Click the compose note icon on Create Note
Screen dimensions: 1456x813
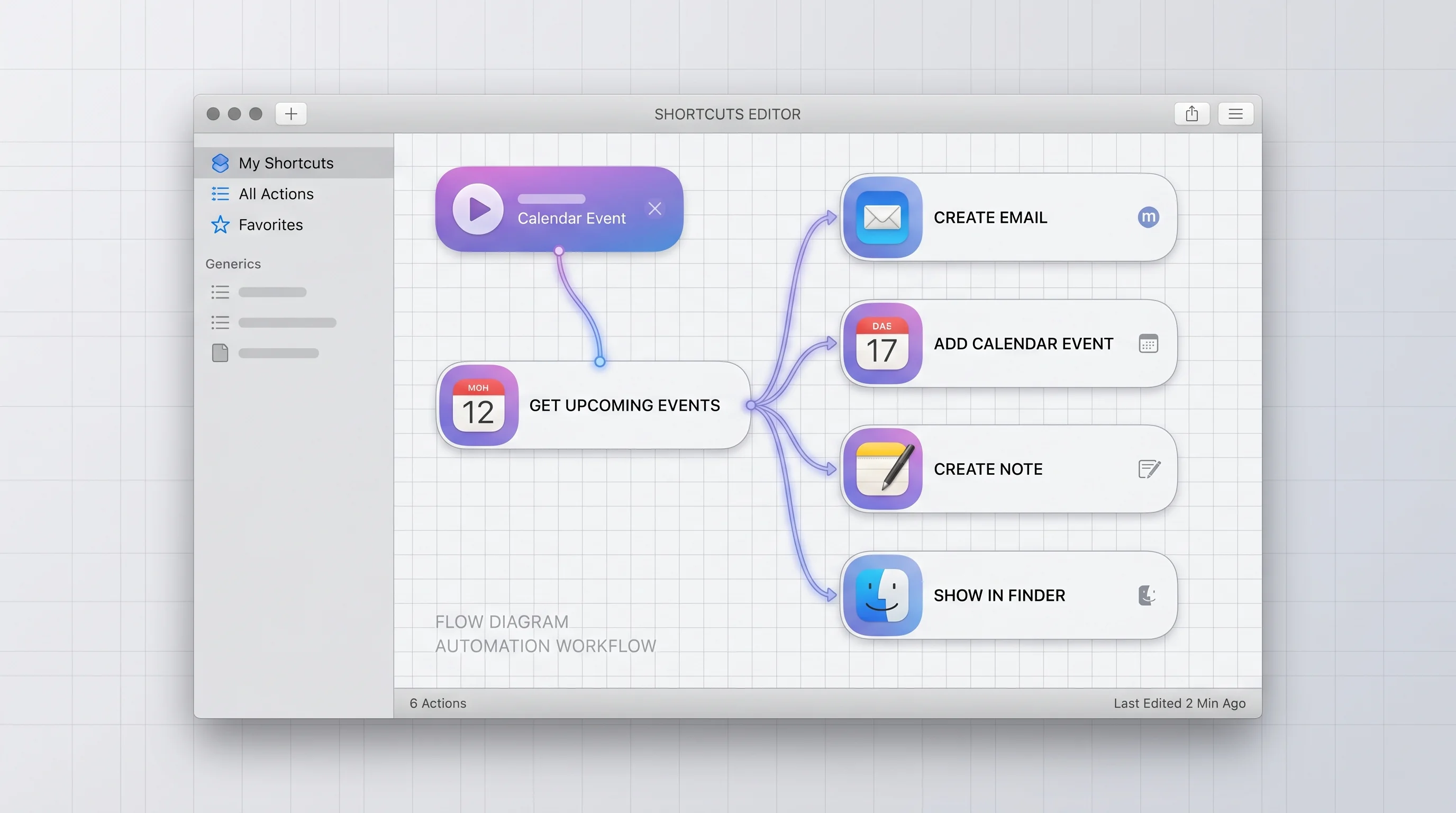pos(1149,469)
